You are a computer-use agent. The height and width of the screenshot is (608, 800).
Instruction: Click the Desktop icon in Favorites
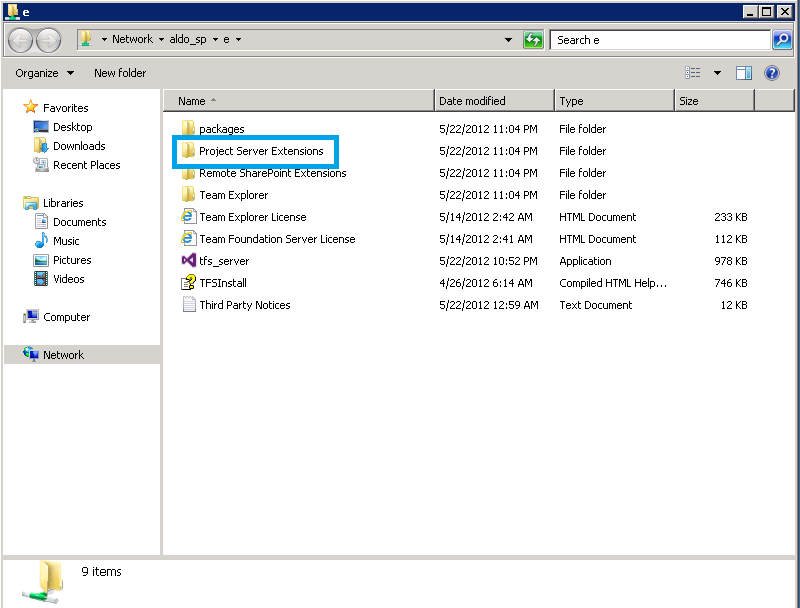click(x=41, y=126)
